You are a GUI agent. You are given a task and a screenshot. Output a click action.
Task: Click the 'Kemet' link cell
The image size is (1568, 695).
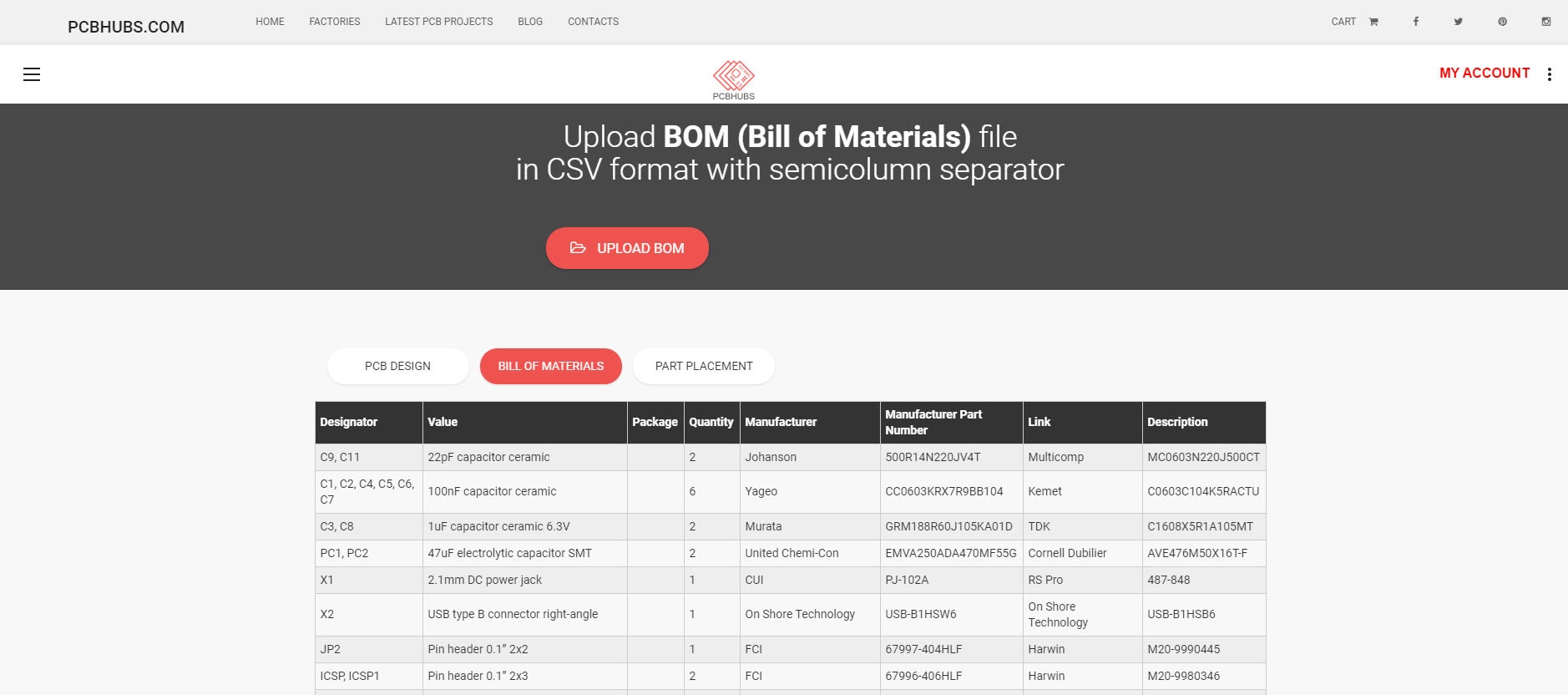(x=1083, y=491)
